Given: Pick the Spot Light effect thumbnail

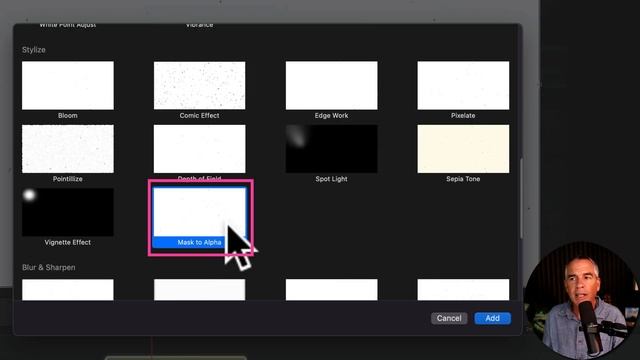Looking at the screenshot, I should pos(331,149).
